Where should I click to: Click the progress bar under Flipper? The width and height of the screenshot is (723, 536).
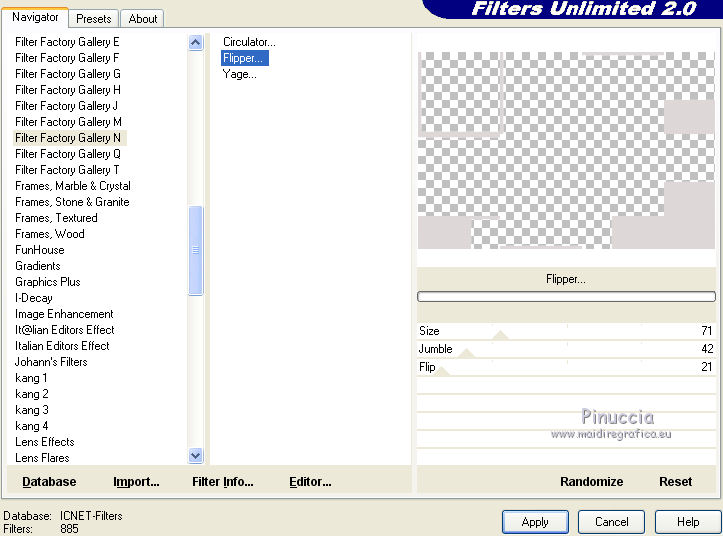tap(566, 296)
